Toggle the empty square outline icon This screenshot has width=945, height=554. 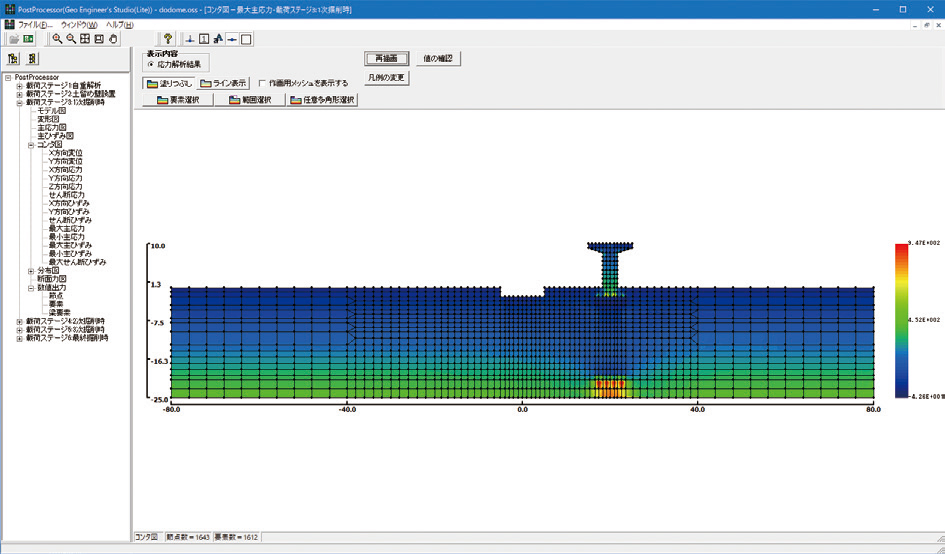click(246, 39)
